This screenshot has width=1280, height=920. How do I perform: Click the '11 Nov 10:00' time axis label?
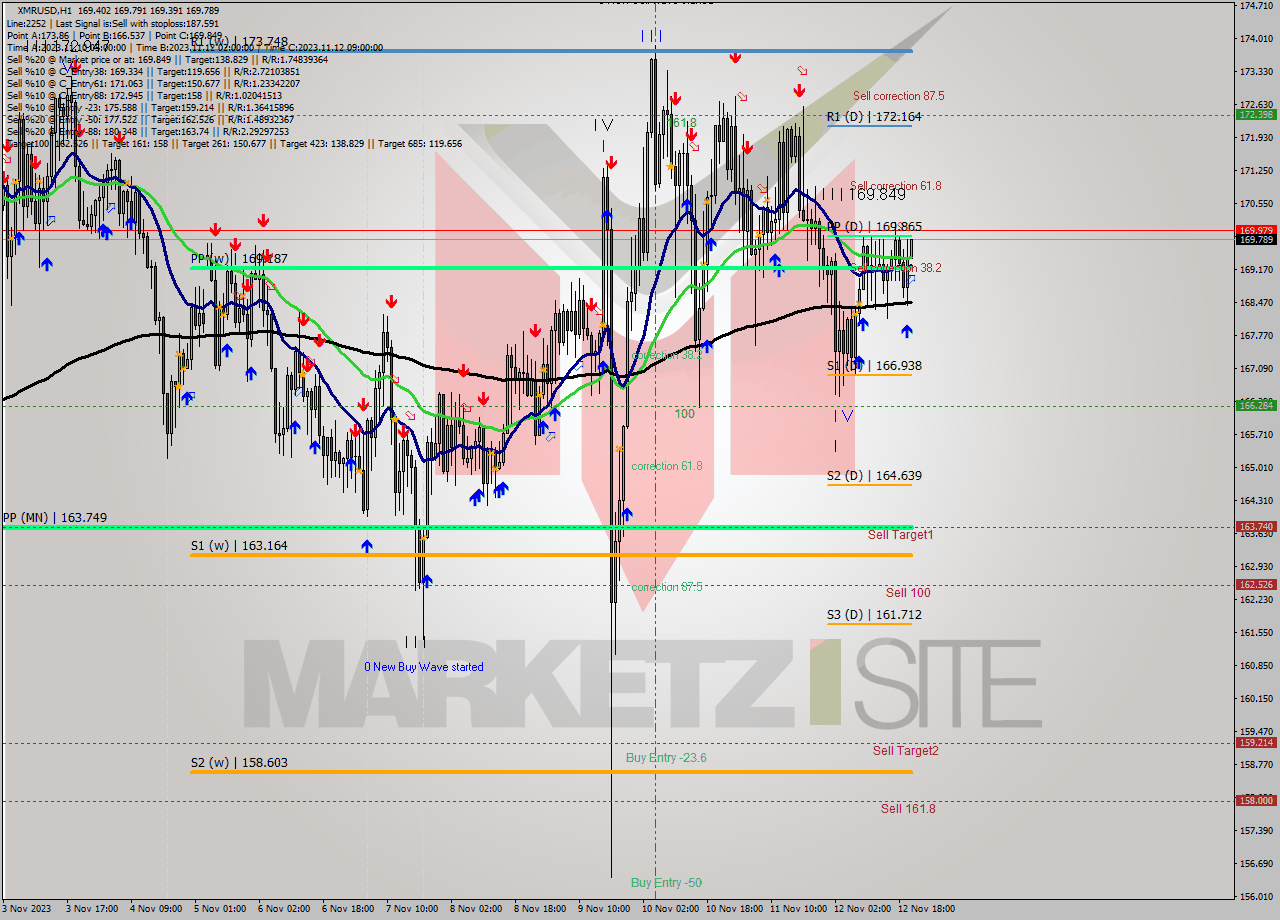(798, 909)
